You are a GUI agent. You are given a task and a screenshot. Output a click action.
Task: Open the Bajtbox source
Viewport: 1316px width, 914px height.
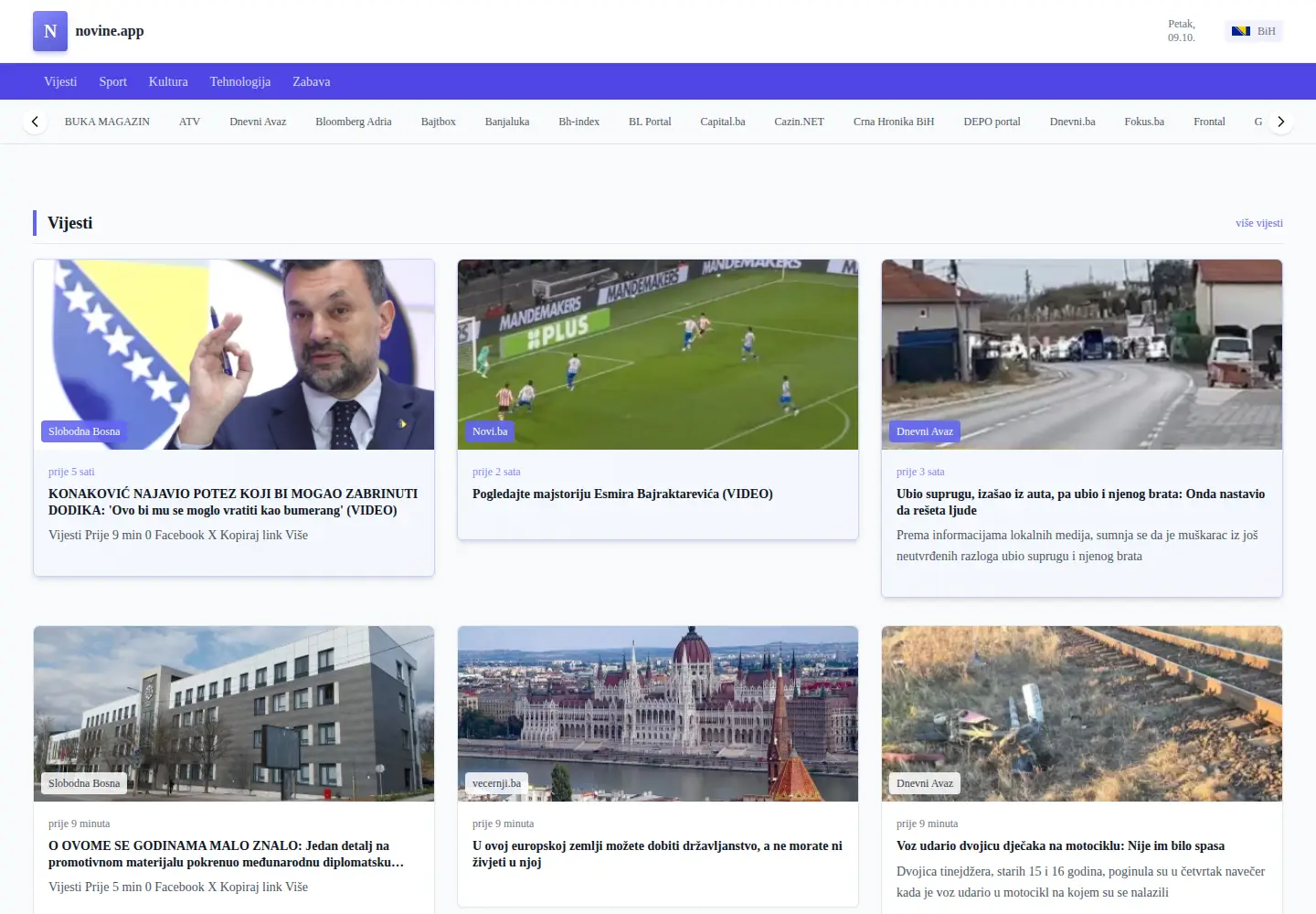coord(439,122)
